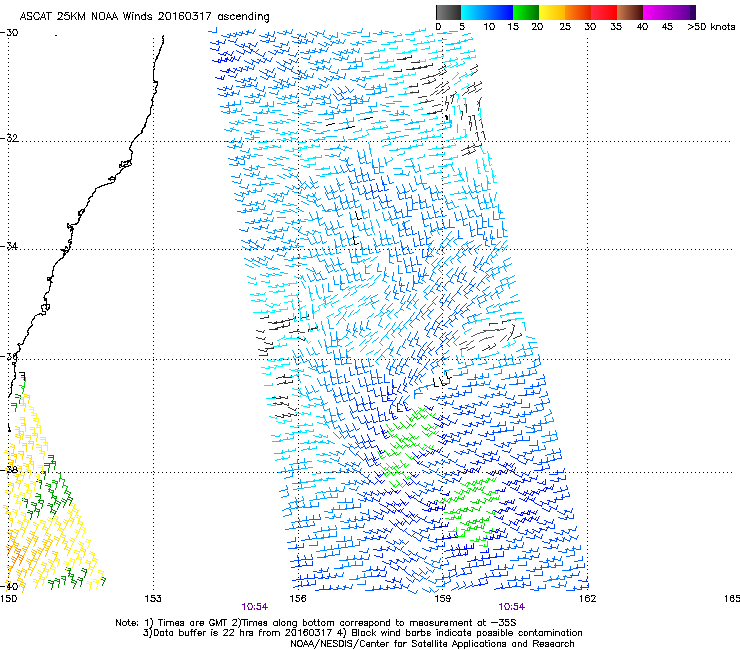Select the '-38' latitude axis label

pos(9,470)
